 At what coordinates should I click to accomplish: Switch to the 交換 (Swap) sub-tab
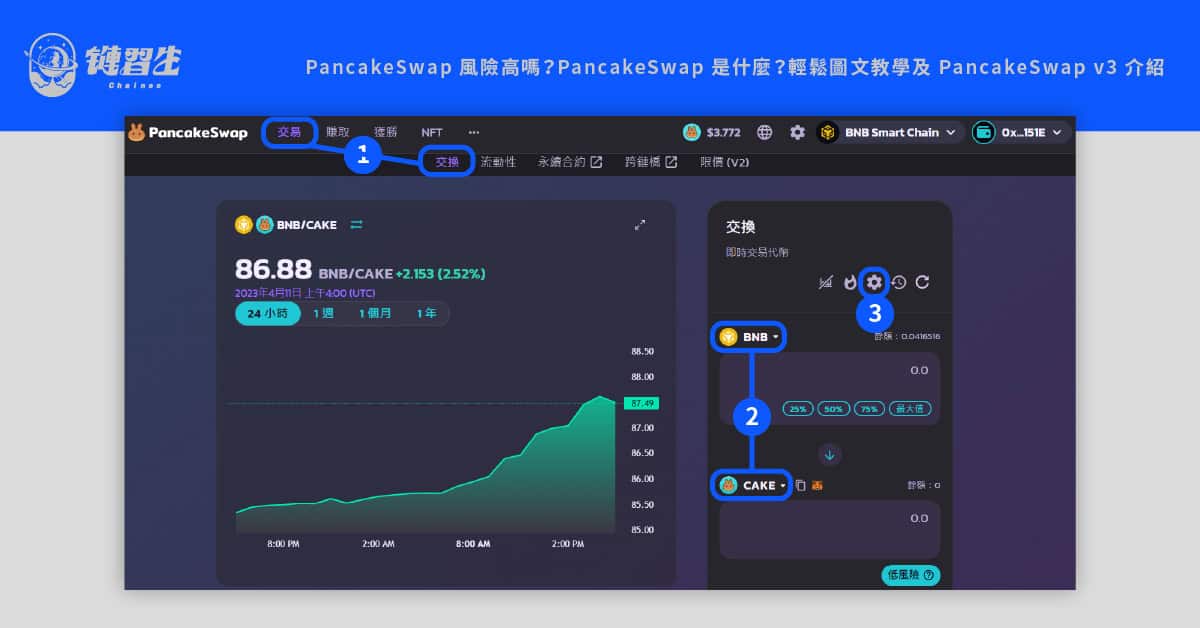click(x=447, y=162)
